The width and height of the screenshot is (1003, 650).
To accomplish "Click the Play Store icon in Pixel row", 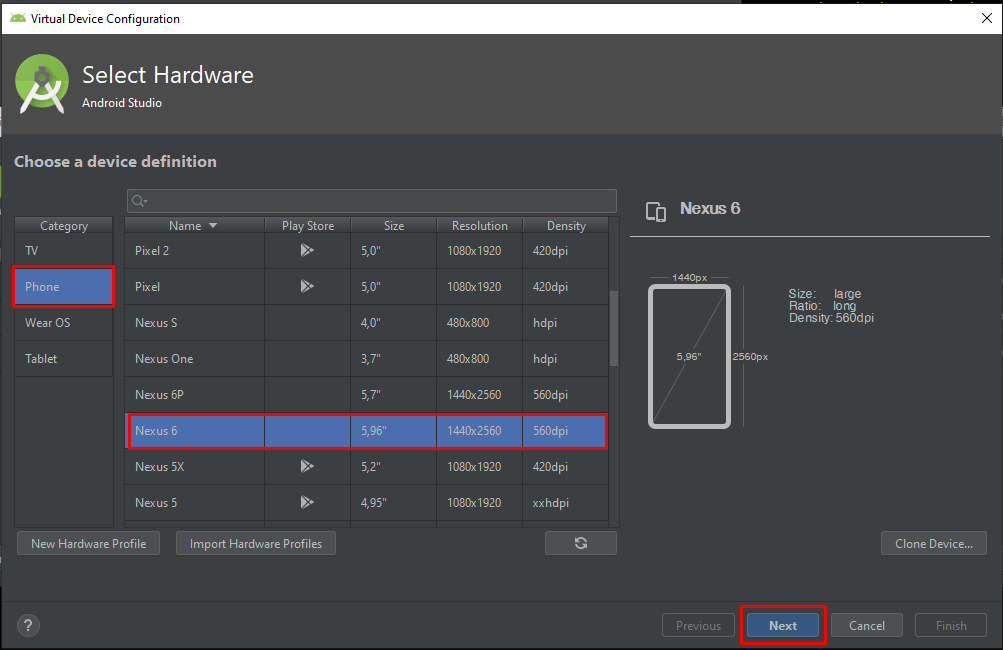I will point(307,287).
